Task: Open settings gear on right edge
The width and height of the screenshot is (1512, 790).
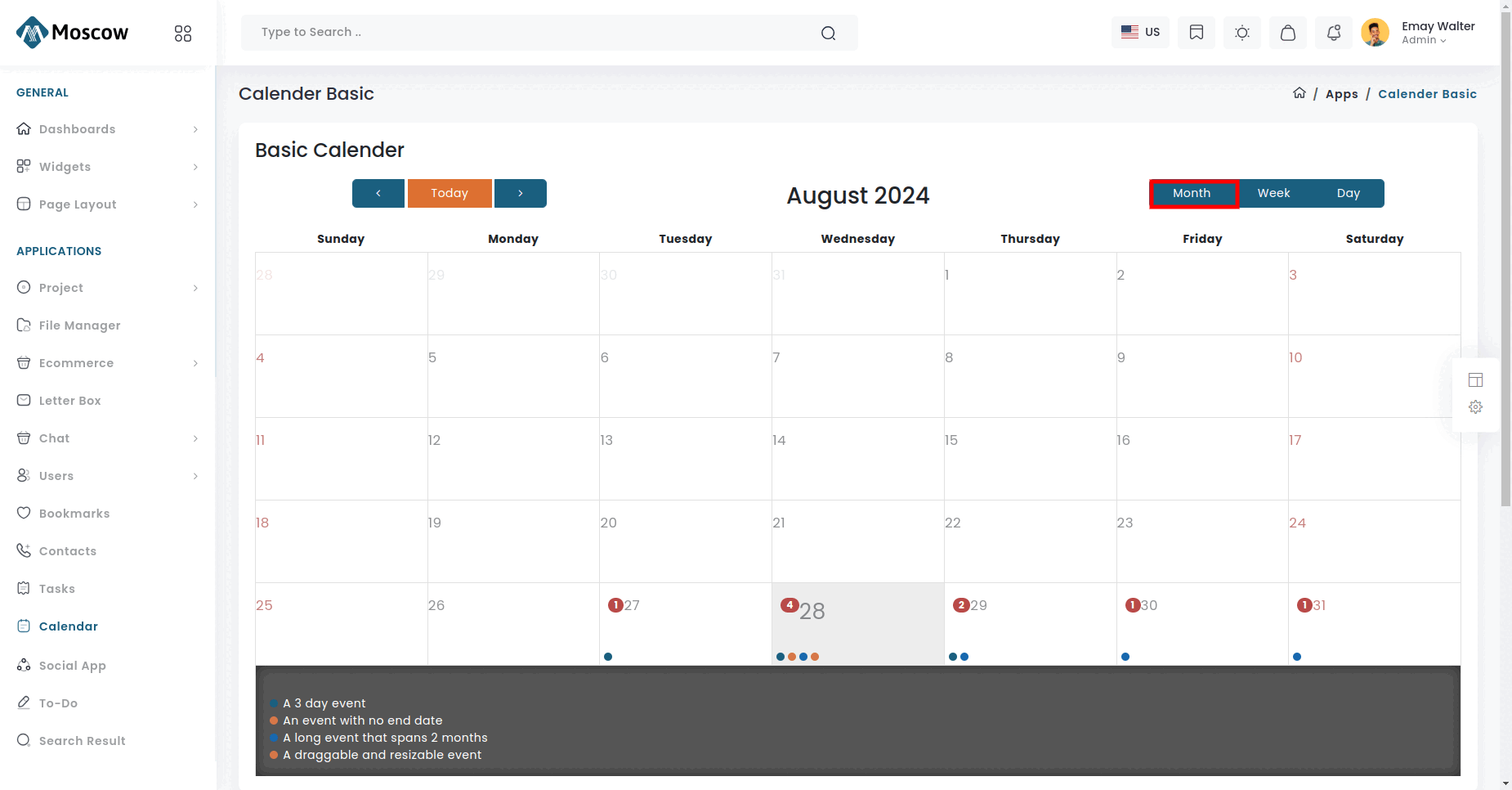Action: 1475,407
